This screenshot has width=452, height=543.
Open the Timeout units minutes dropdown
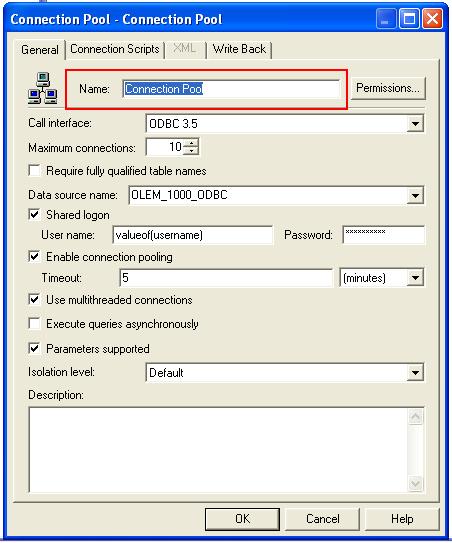(x=415, y=278)
